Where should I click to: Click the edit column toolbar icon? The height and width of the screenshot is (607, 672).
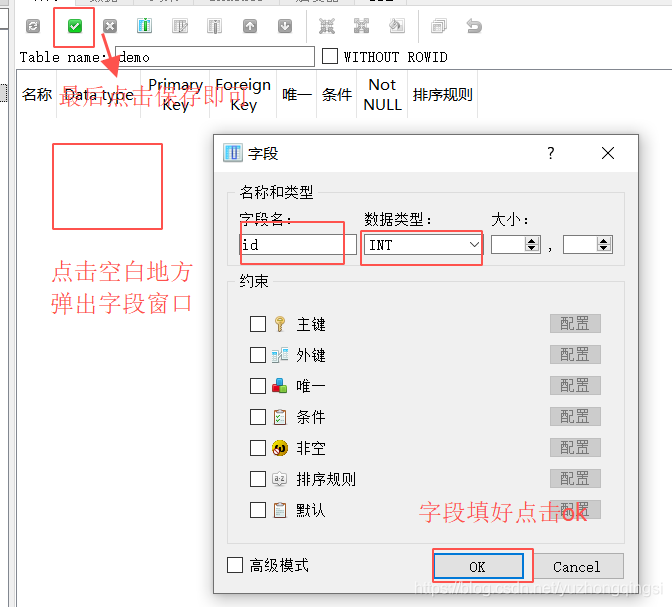[180, 26]
